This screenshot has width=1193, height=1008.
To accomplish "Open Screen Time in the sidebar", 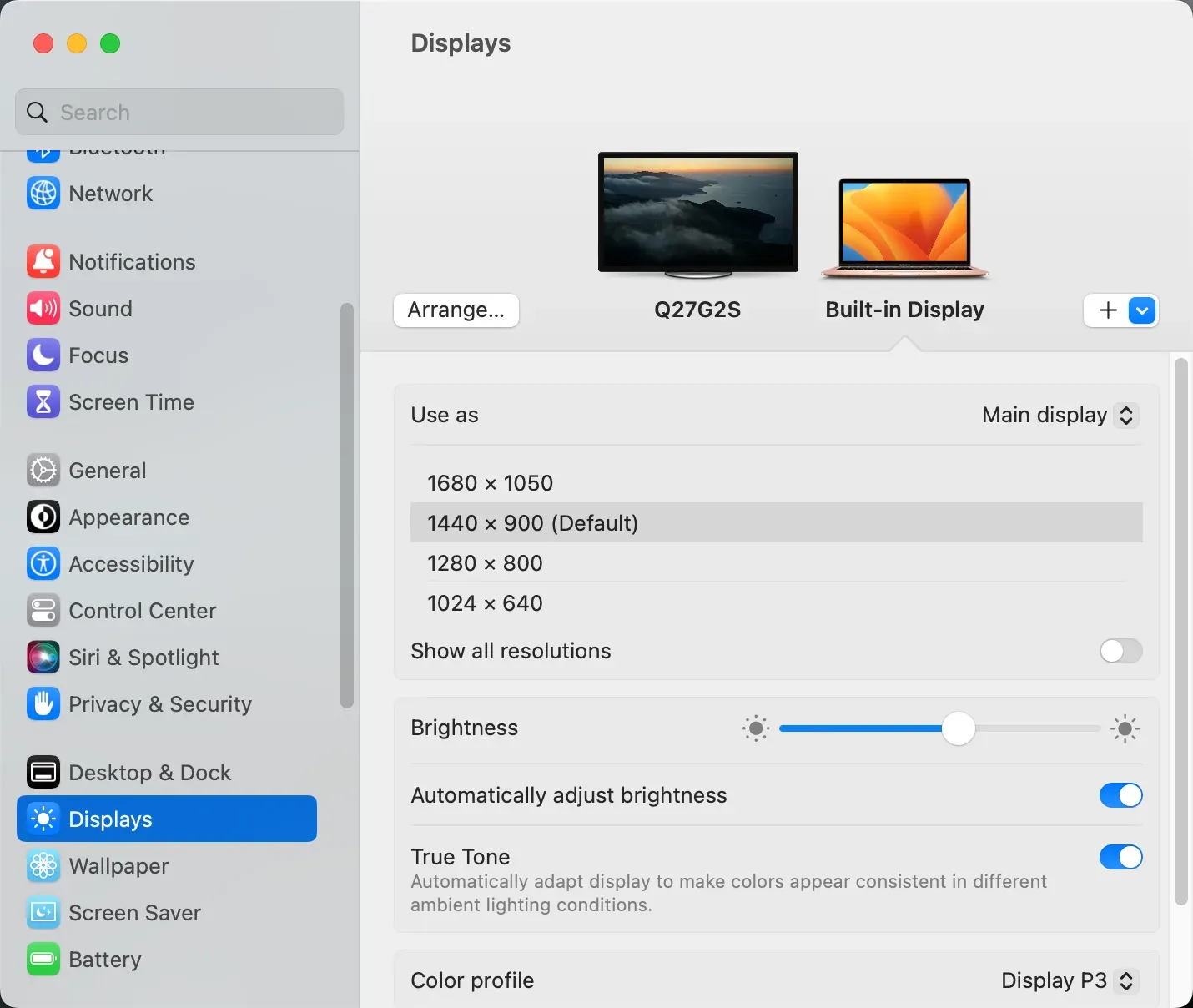I will (x=167, y=402).
